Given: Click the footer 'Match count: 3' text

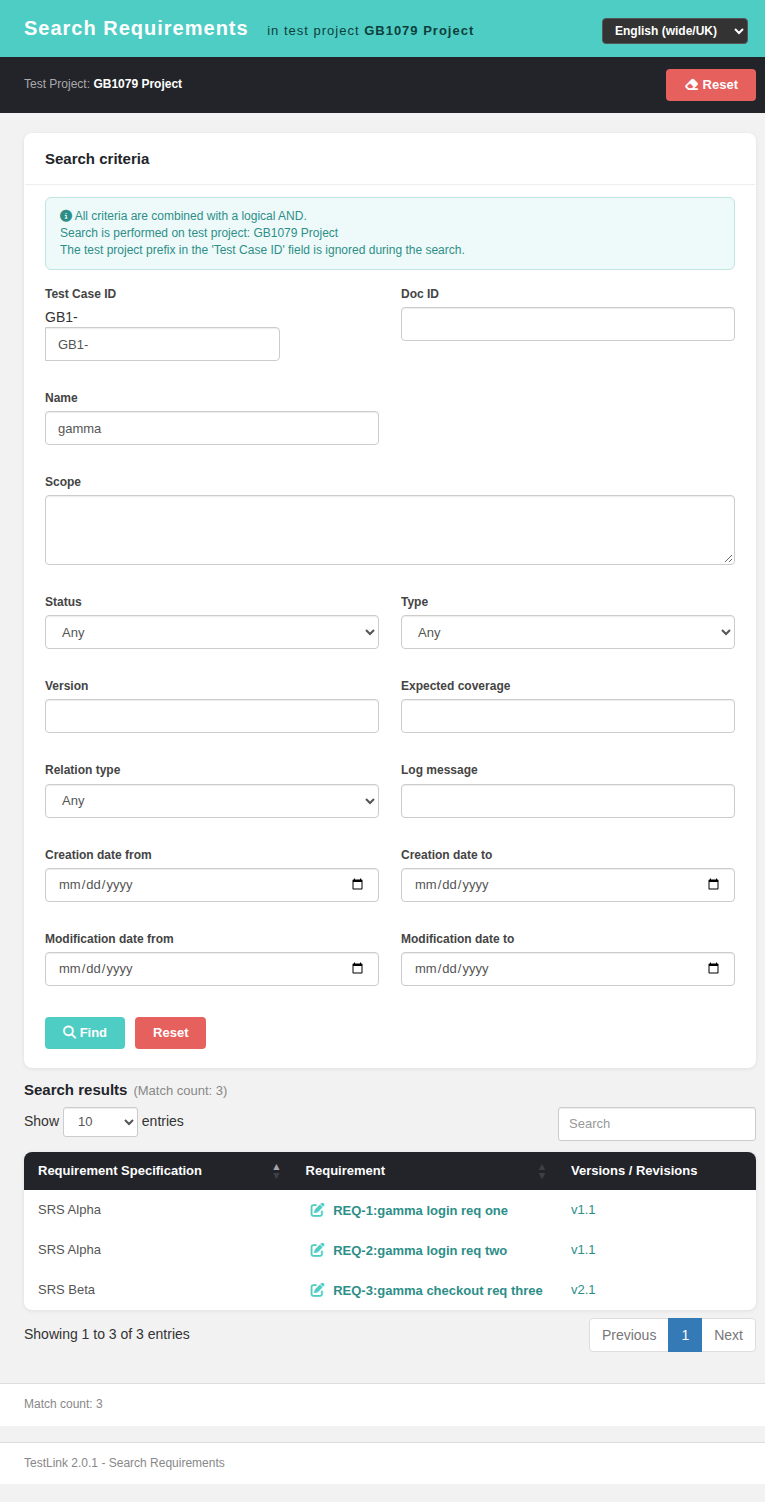Looking at the screenshot, I should [63, 1404].
